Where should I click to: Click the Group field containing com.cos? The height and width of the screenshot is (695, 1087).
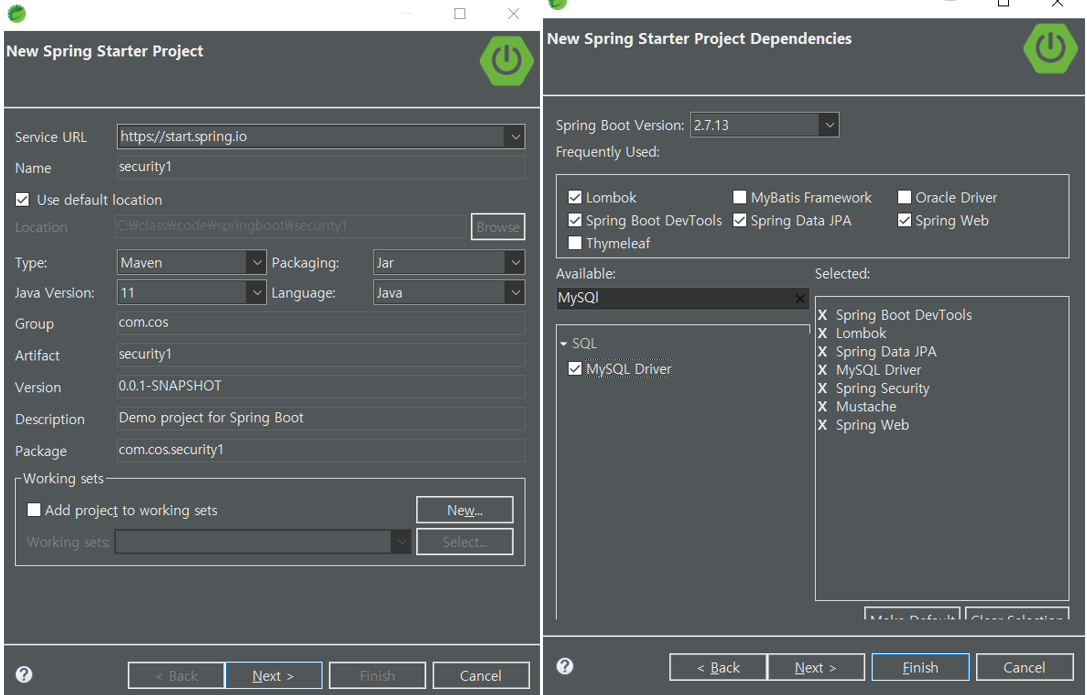320,323
